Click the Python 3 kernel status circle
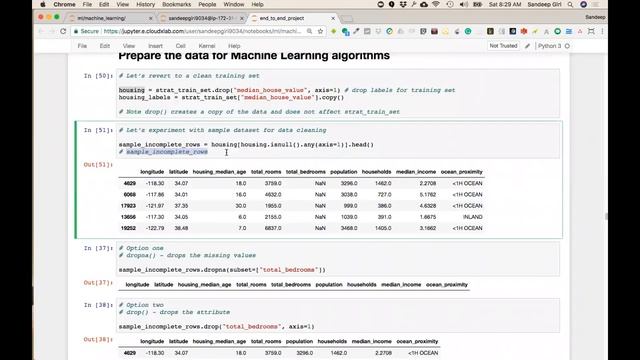 click(567, 46)
